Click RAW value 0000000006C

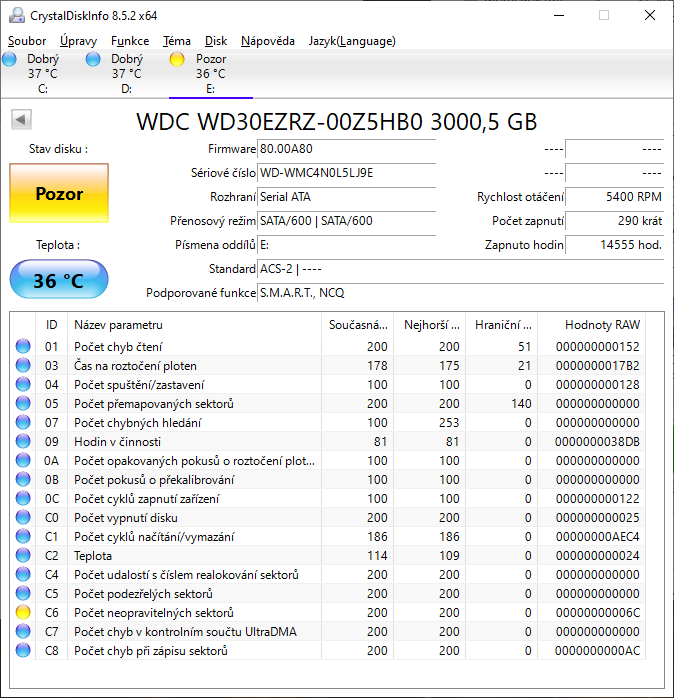click(597, 613)
